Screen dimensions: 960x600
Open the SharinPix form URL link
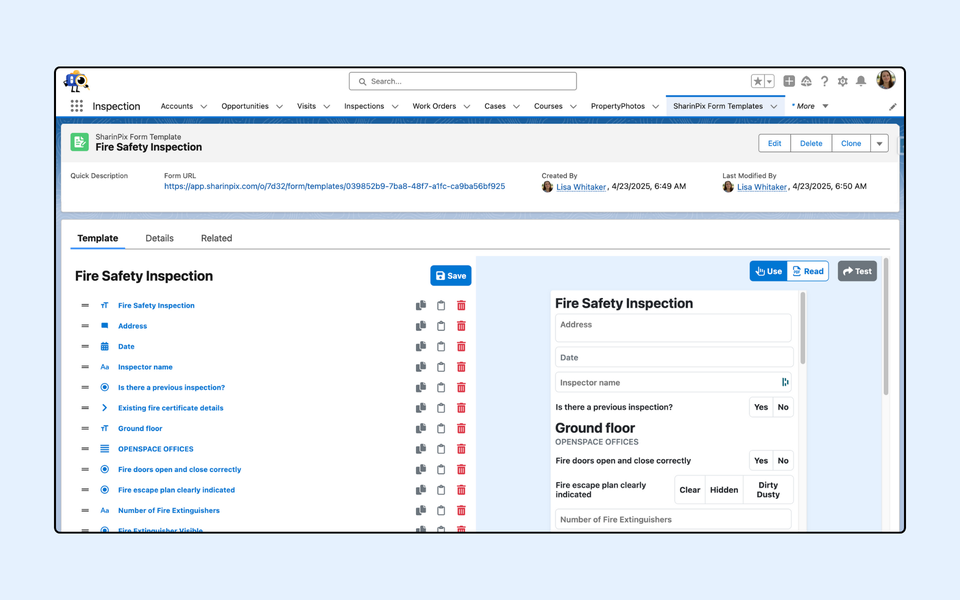334,186
